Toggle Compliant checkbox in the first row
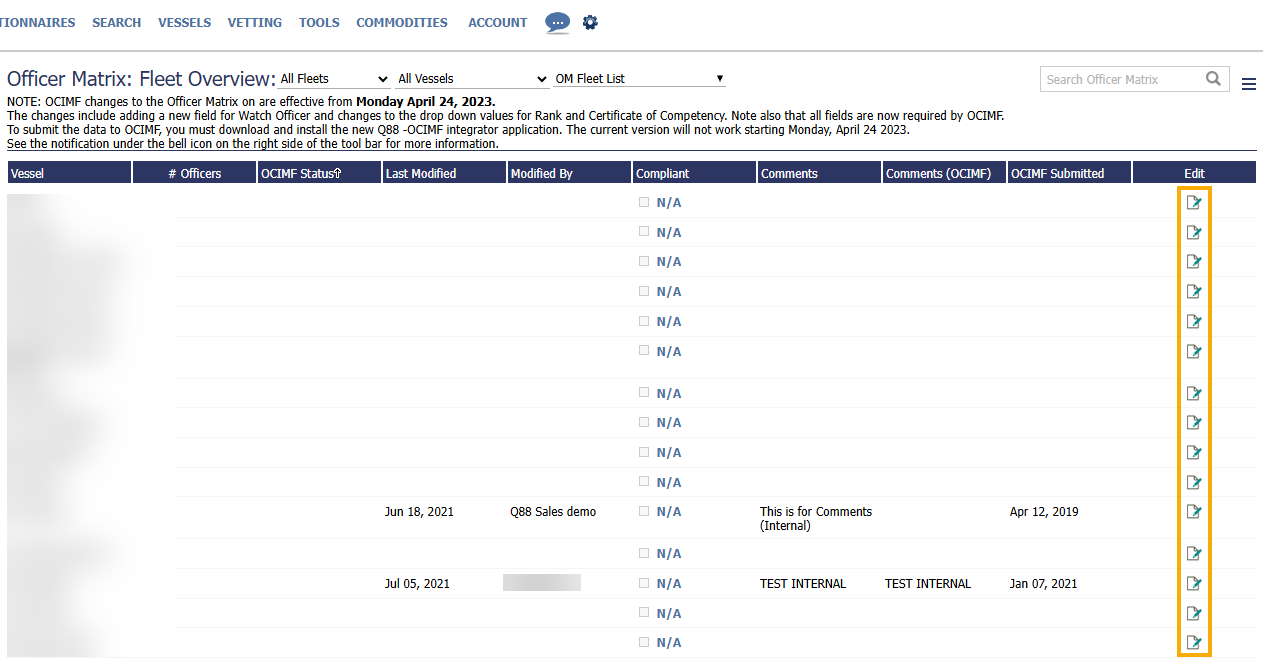The height and width of the screenshot is (672, 1263). point(644,202)
